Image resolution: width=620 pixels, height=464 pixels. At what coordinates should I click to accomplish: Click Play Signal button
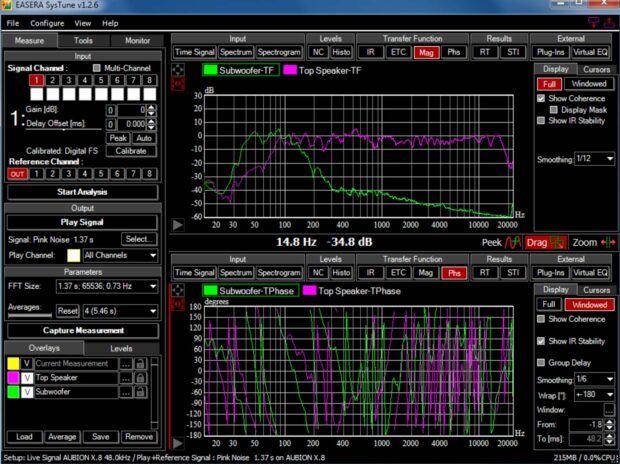pos(82,222)
